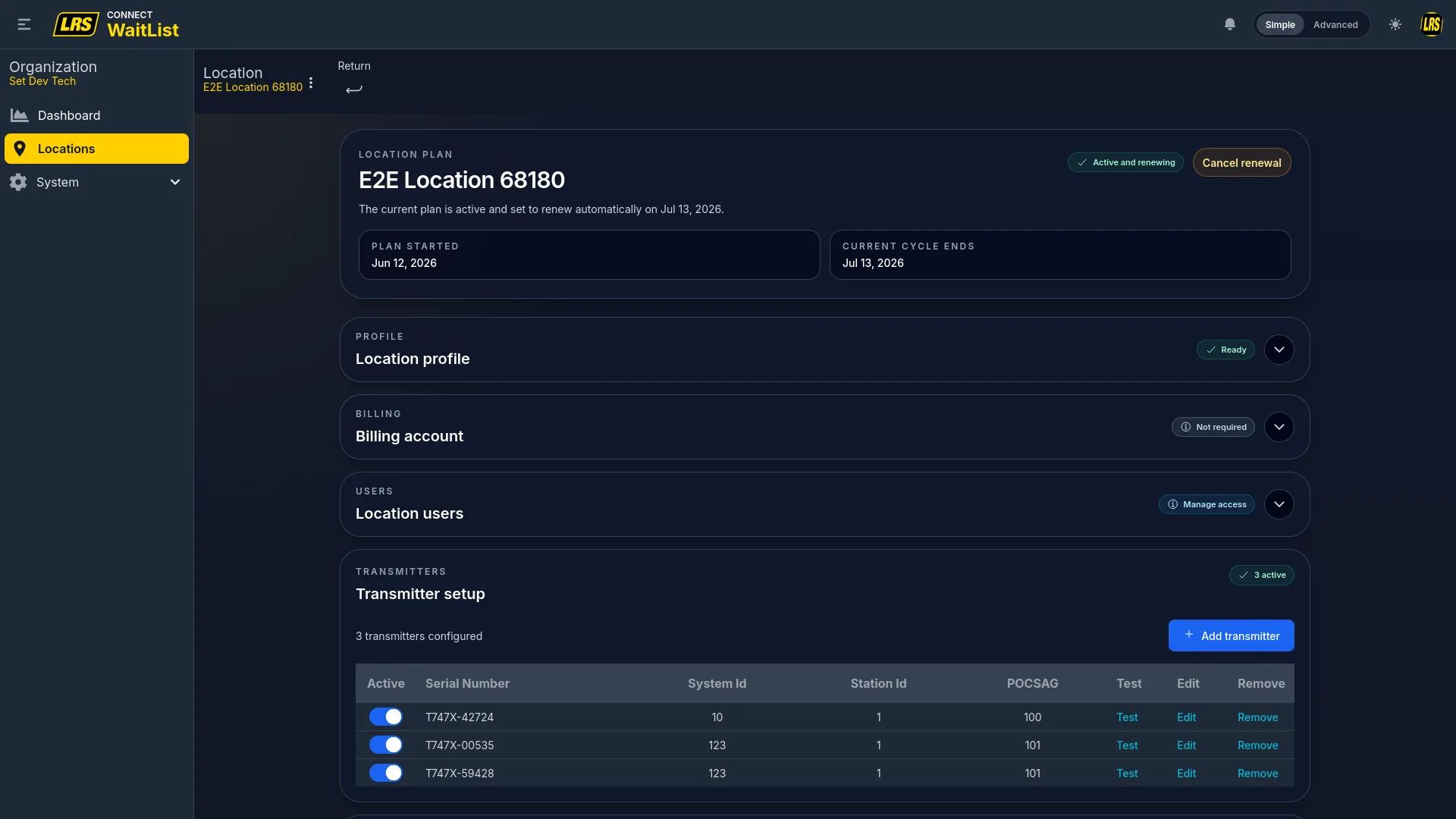Click serial number T747X-42724 cell
Image resolution: width=1456 pixels, height=819 pixels.
(x=460, y=717)
